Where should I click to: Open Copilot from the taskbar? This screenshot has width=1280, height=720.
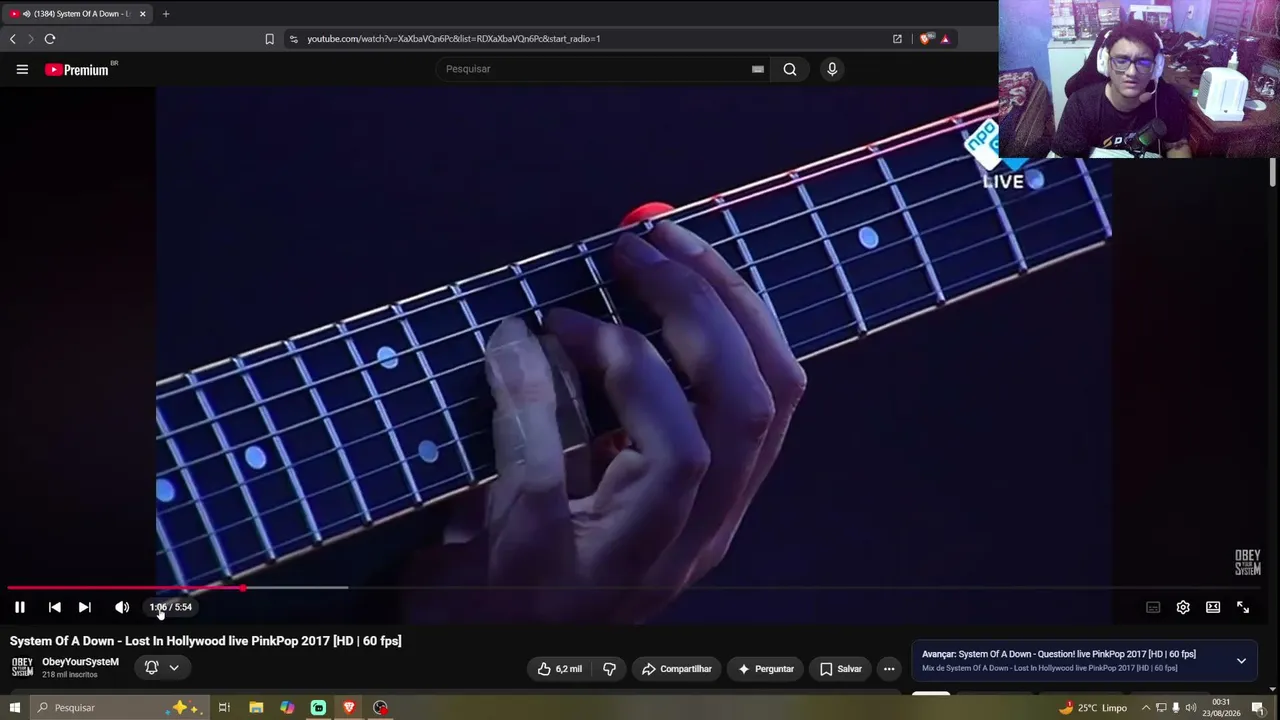point(287,708)
